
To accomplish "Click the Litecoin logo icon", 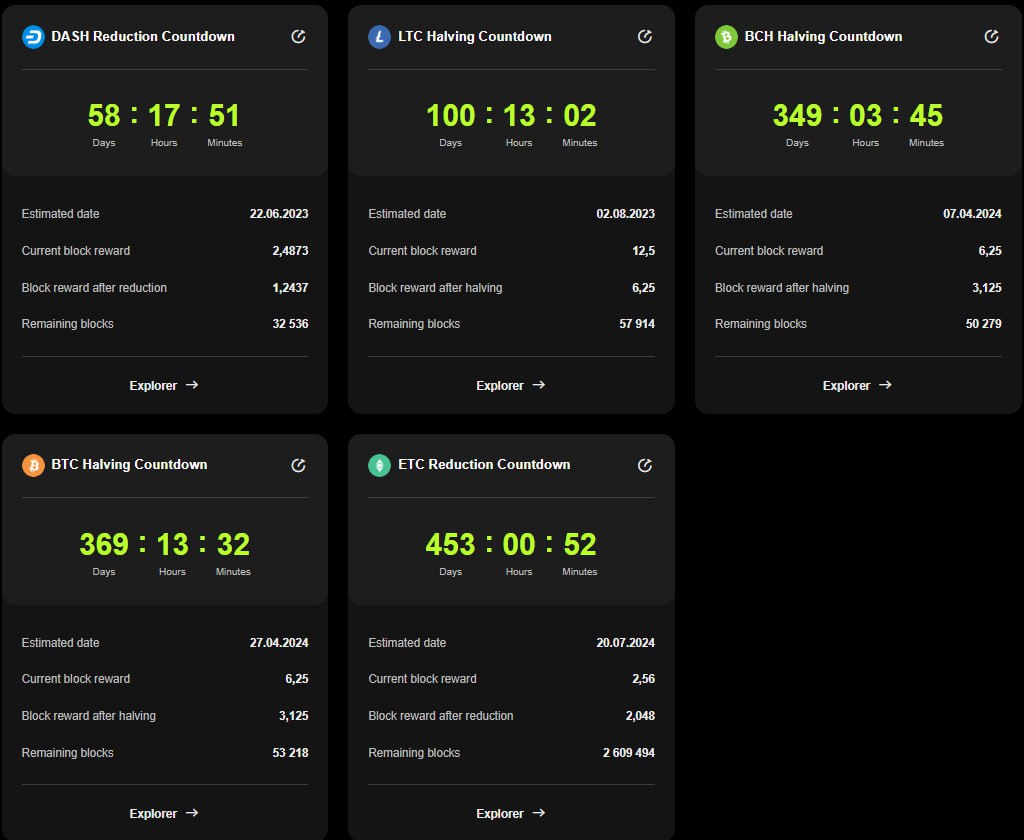I will click(x=380, y=37).
